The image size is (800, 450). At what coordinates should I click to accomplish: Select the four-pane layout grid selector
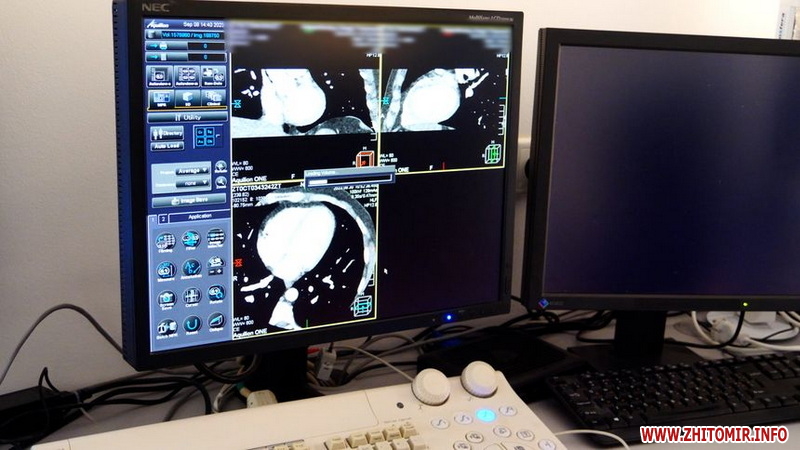205,137
